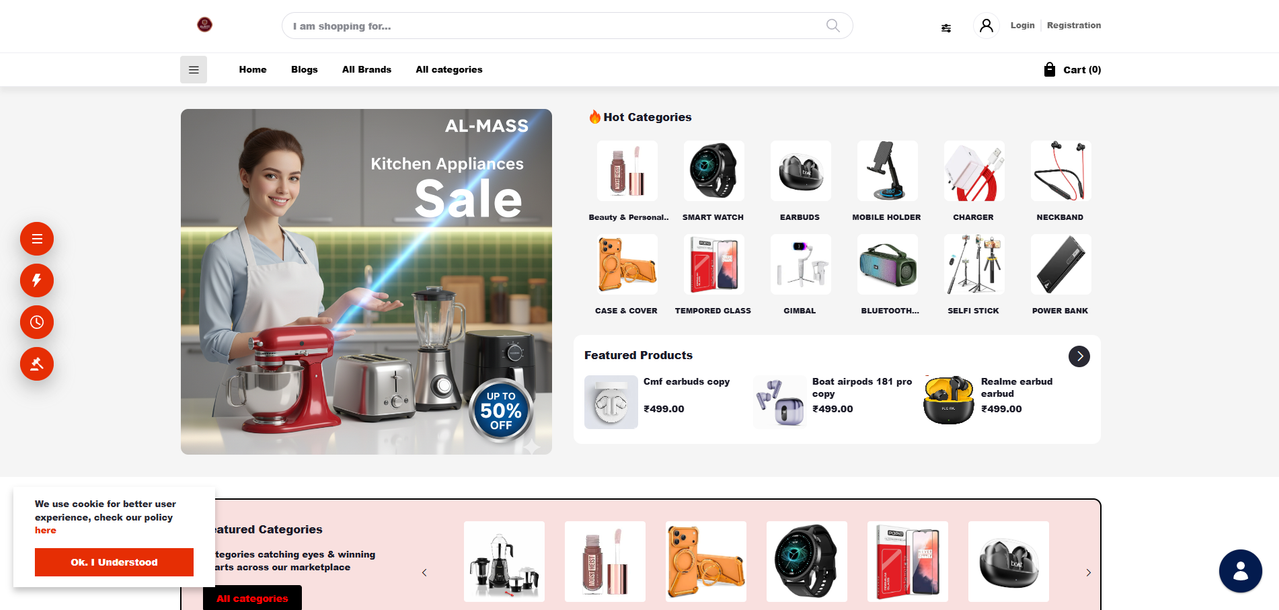The image size is (1279, 610).
Task: Show next Featured Products with arrow
Action: (x=1079, y=356)
